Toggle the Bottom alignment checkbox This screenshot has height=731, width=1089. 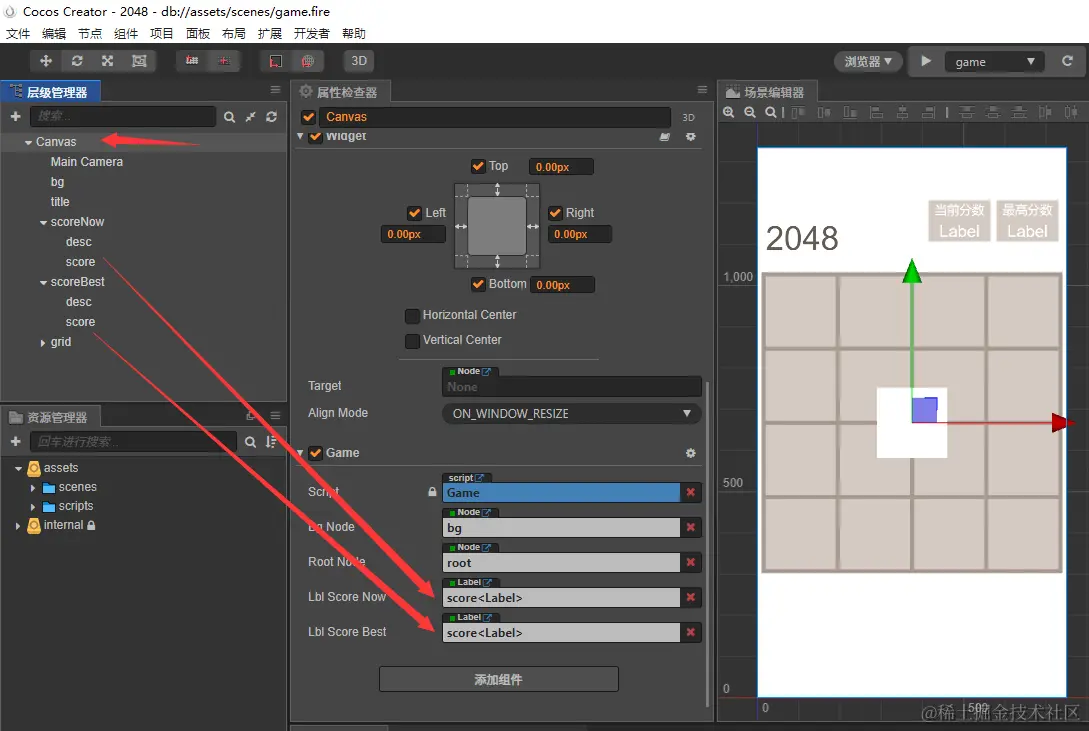[x=478, y=284]
